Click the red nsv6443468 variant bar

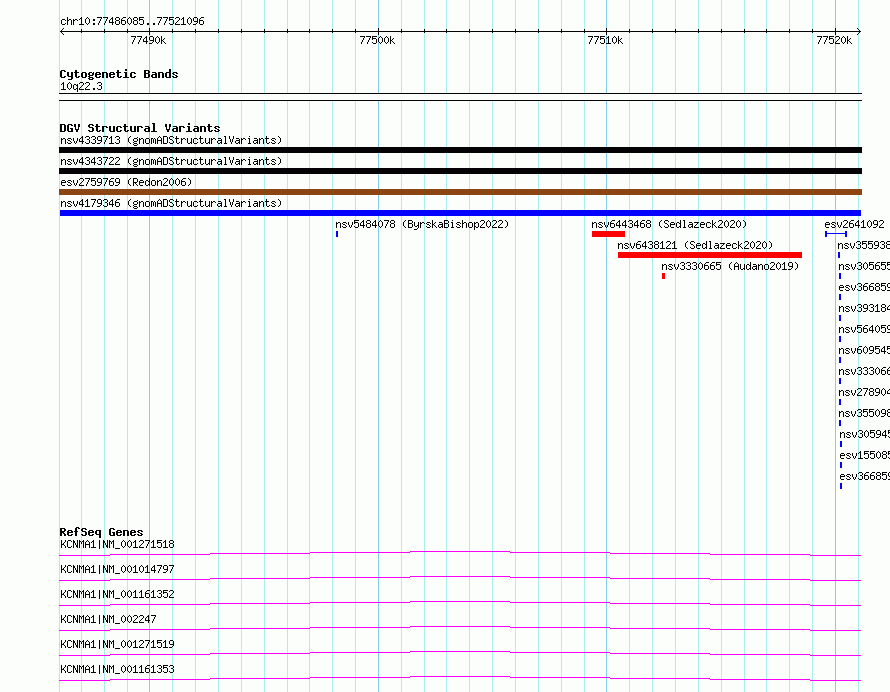608,234
